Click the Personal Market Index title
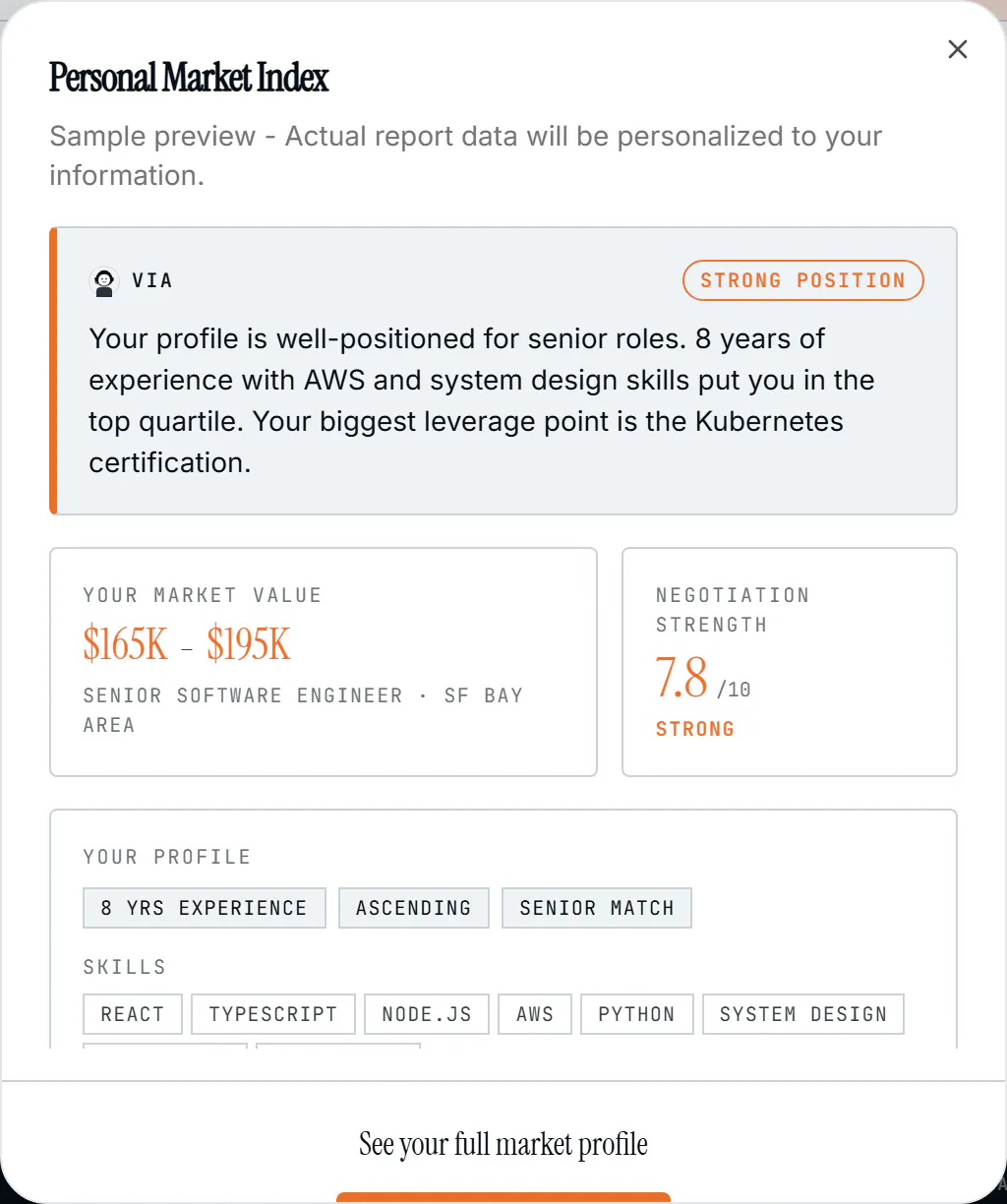 pos(189,77)
